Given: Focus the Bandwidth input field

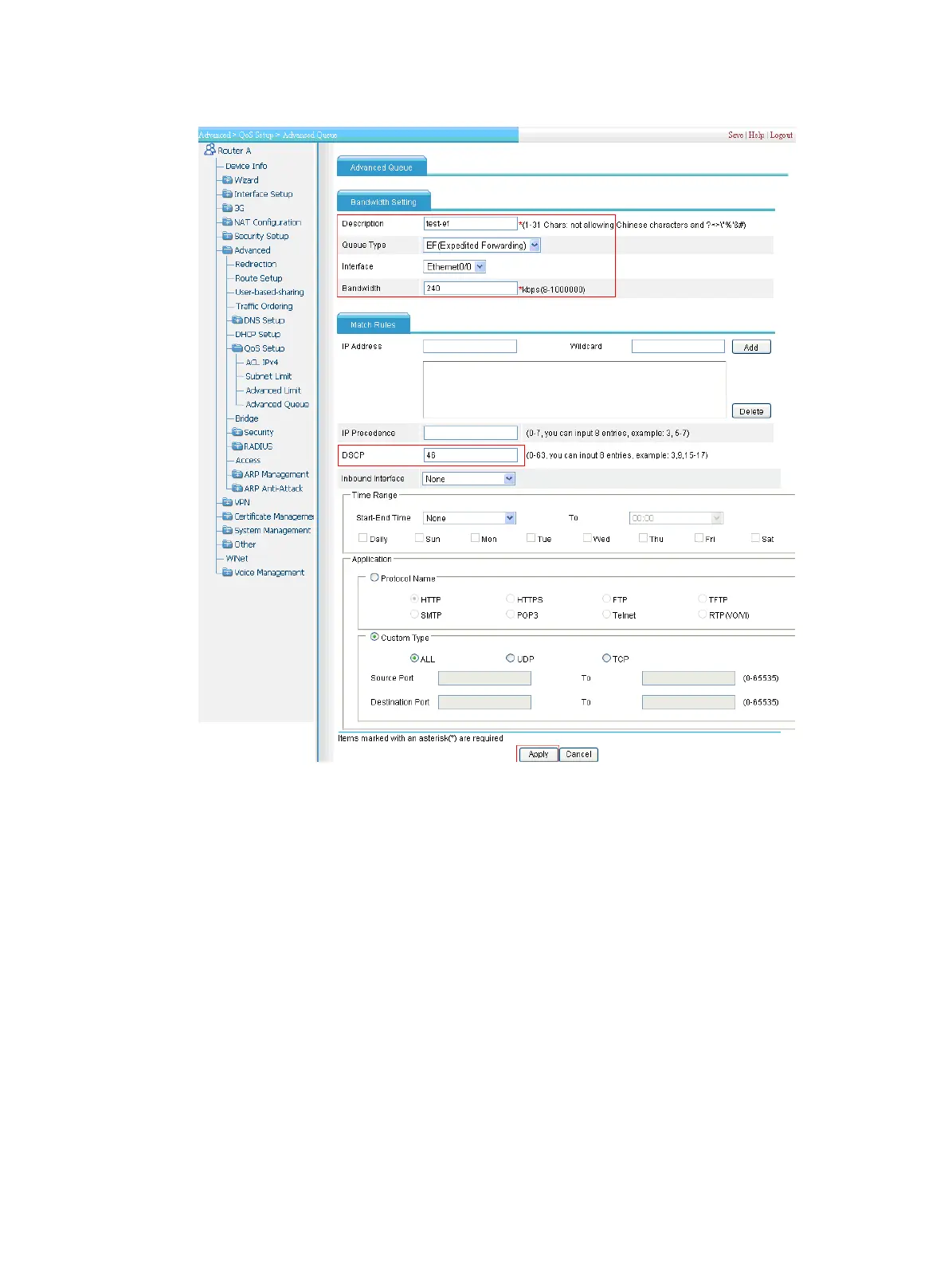Looking at the screenshot, I should 470,289.
